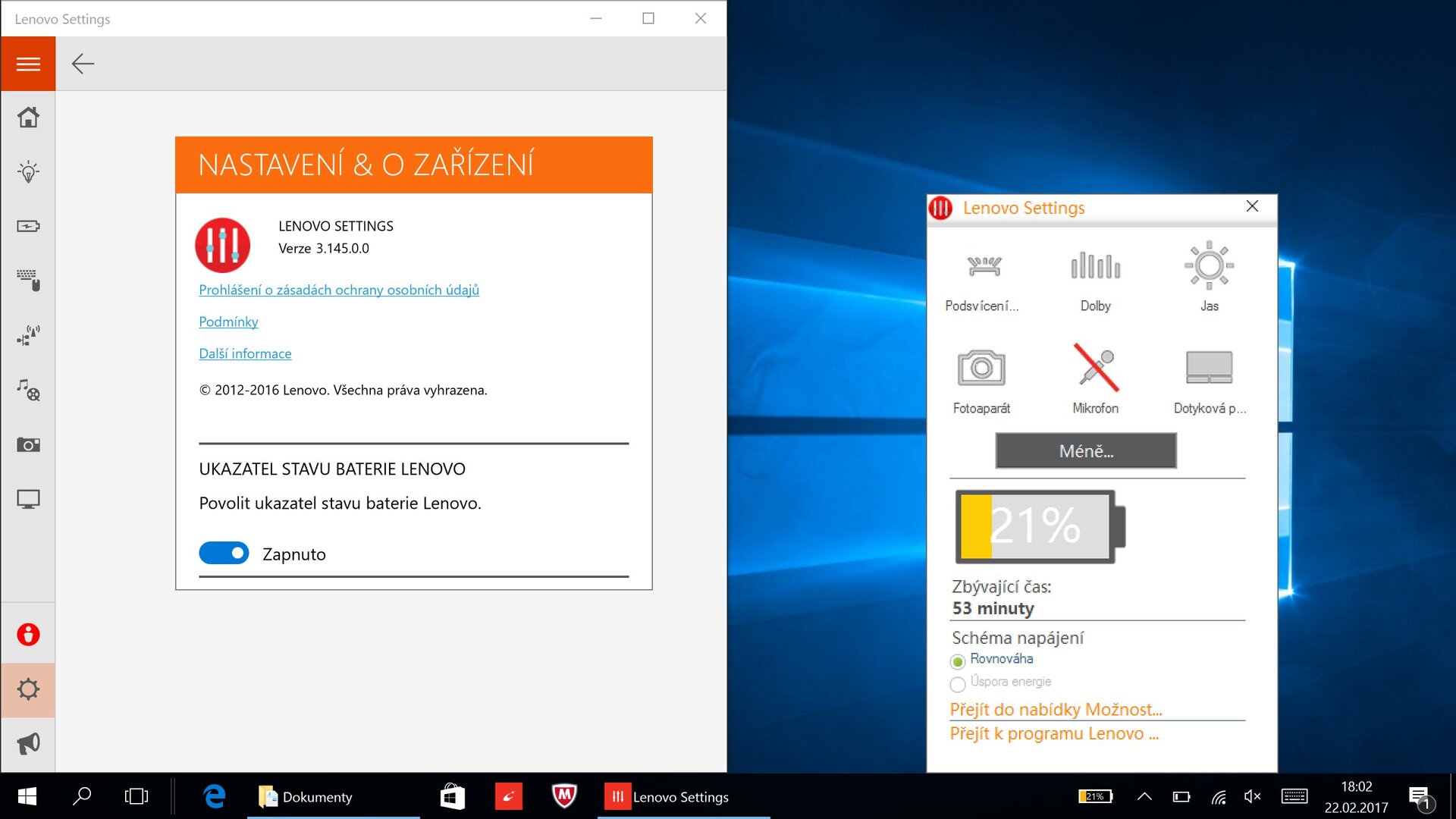This screenshot has width=1456, height=819.
Task: Expand hidden tray icons with the chevron
Action: coord(1144,796)
